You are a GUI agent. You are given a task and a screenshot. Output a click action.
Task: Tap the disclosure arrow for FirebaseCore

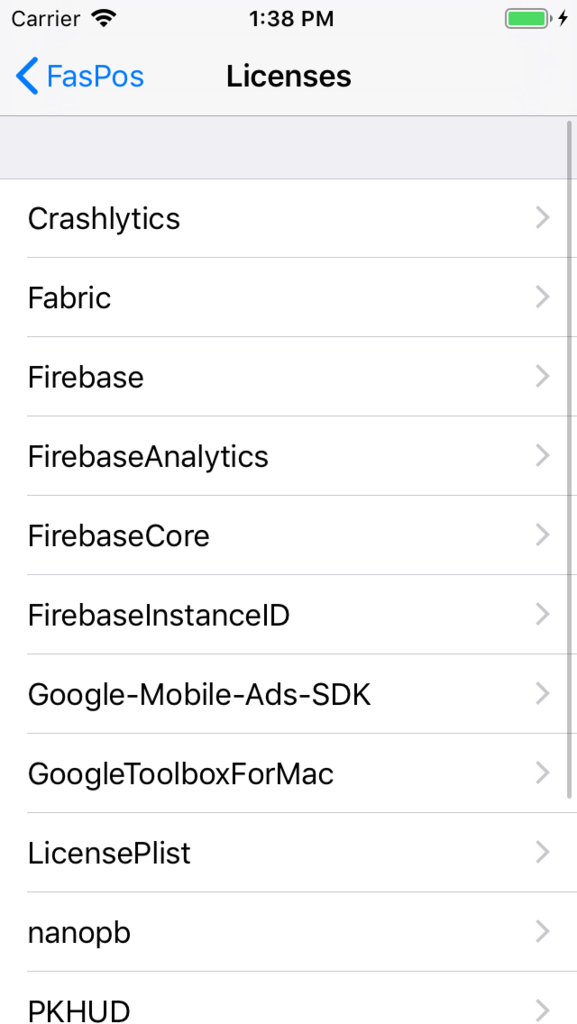542,535
